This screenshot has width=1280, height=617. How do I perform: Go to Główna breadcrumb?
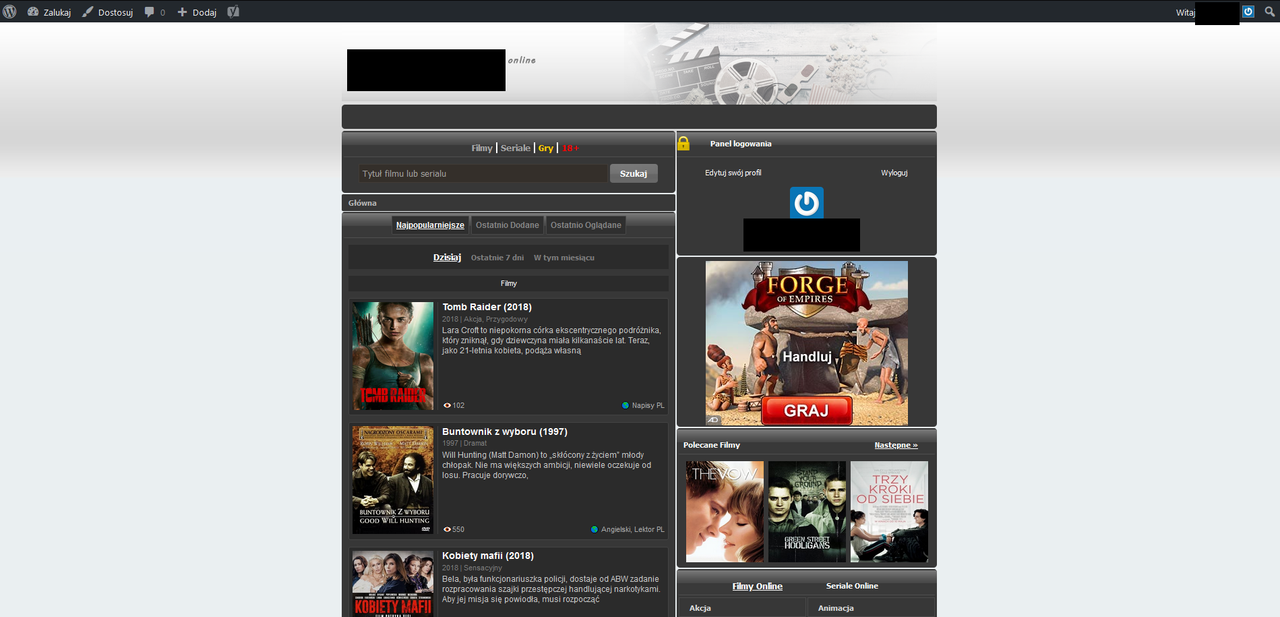[362, 203]
